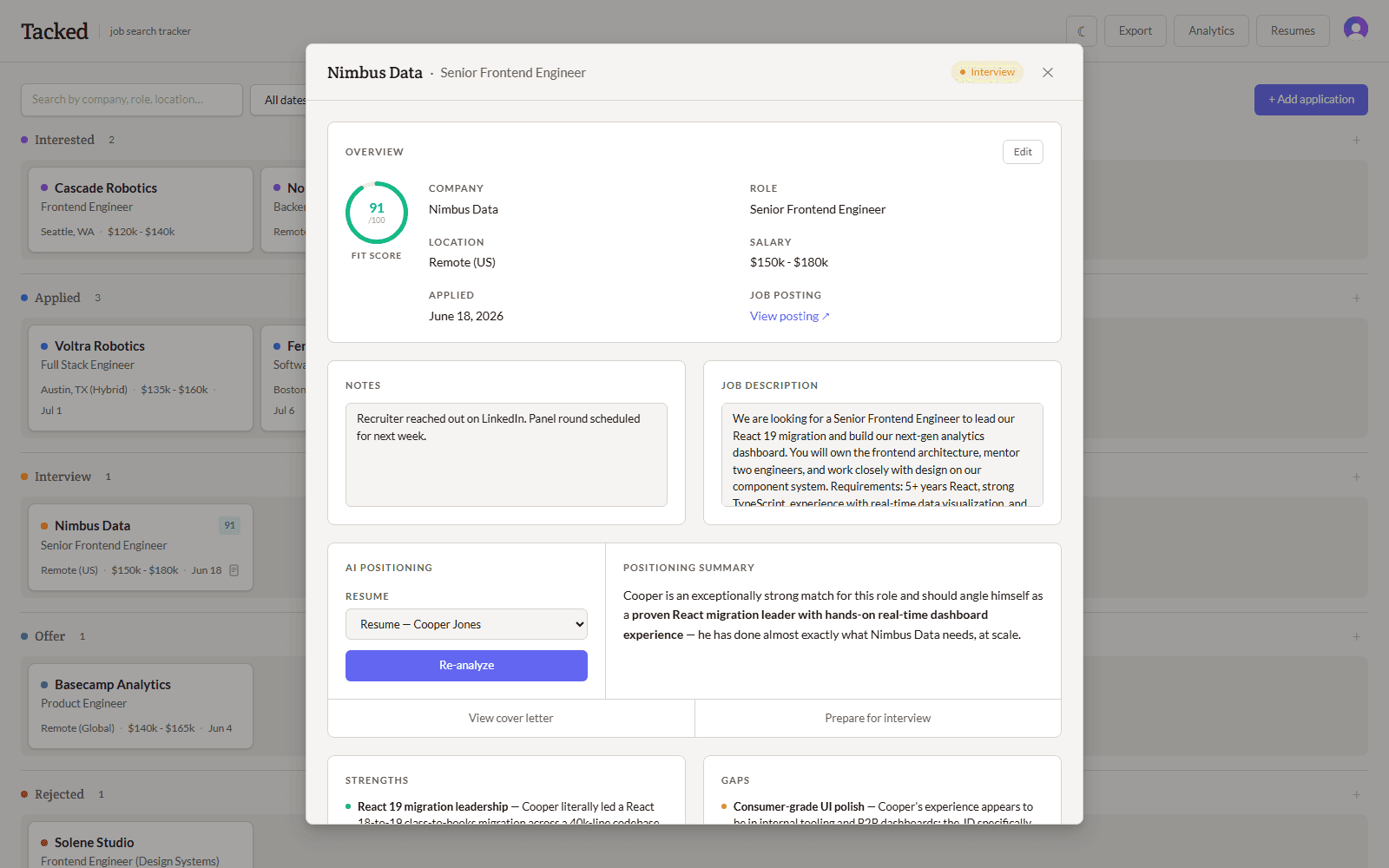This screenshot has height=868, width=1389.
Task: Click the Job Description text box
Action: coord(882,455)
